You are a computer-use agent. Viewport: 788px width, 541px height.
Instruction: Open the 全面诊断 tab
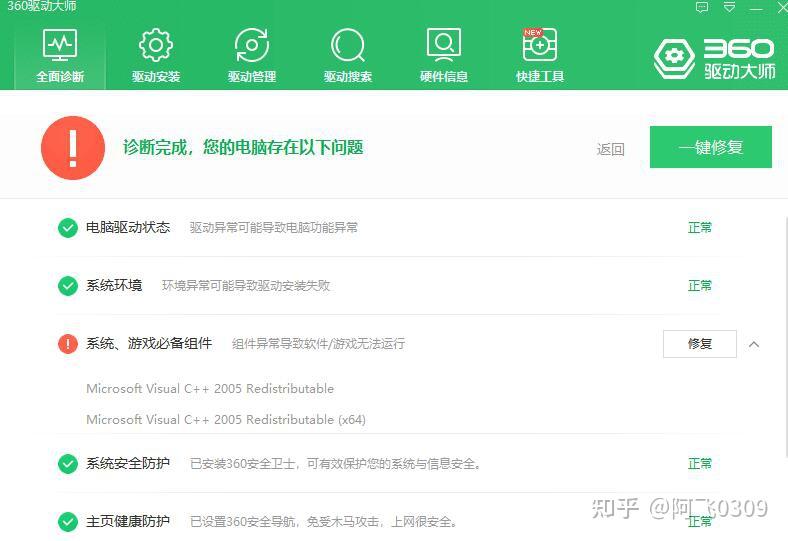coord(60,55)
